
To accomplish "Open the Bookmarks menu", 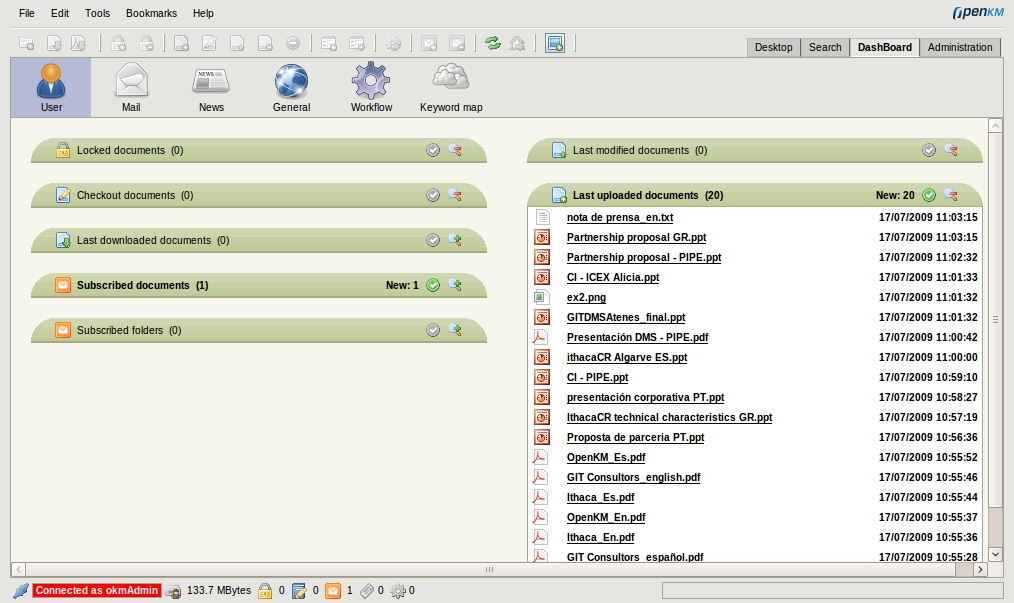I will tap(151, 13).
